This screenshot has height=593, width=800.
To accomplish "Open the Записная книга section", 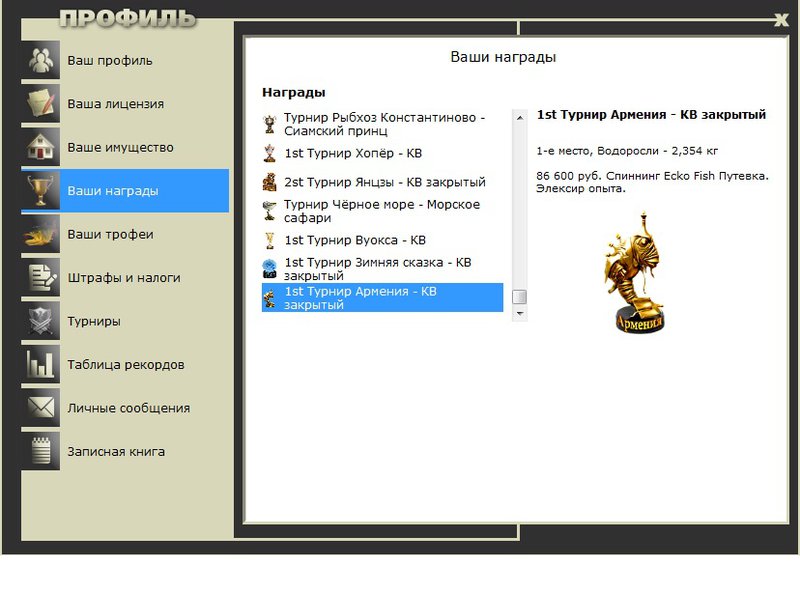I will coord(125,451).
